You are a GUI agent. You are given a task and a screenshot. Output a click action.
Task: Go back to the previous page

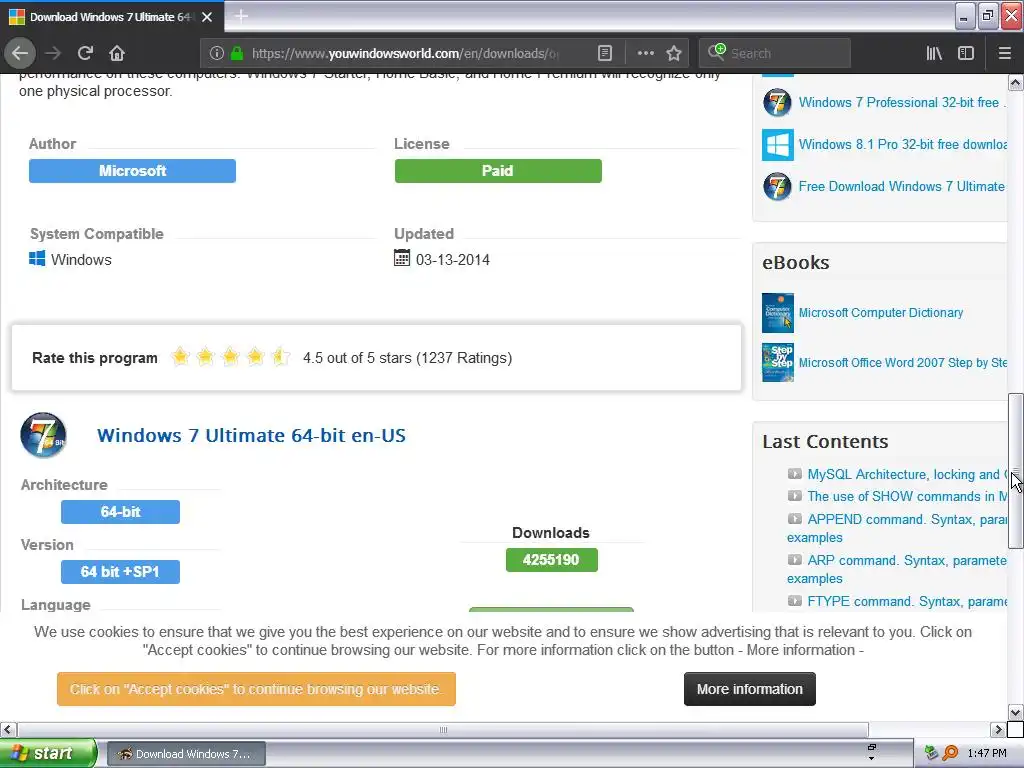point(20,53)
